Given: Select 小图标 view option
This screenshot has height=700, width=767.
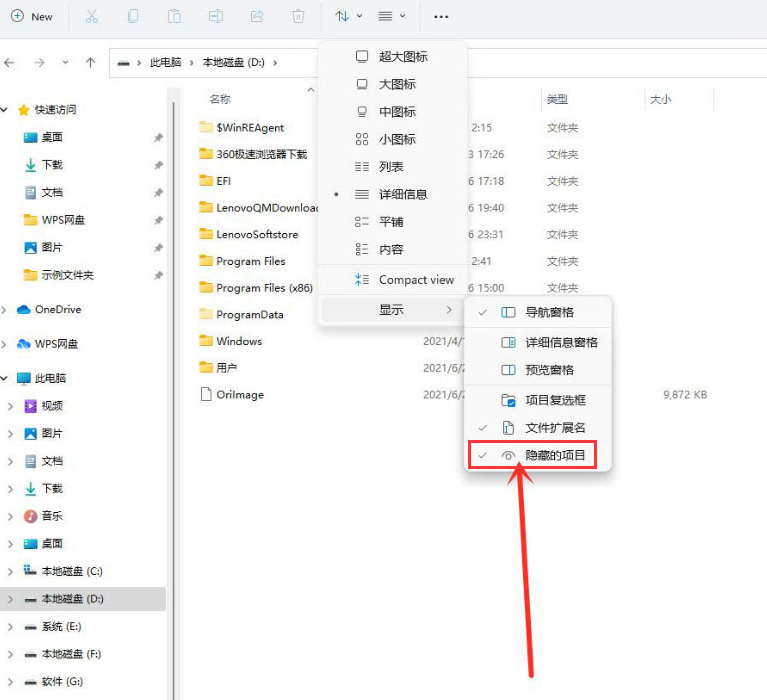Looking at the screenshot, I should pos(392,139).
